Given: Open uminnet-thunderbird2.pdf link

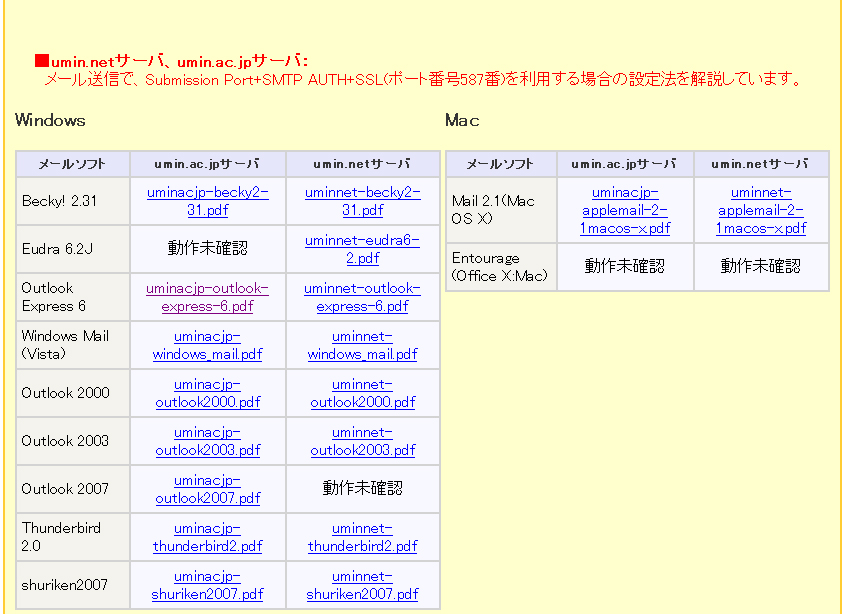Looking at the screenshot, I should click(x=363, y=537).
